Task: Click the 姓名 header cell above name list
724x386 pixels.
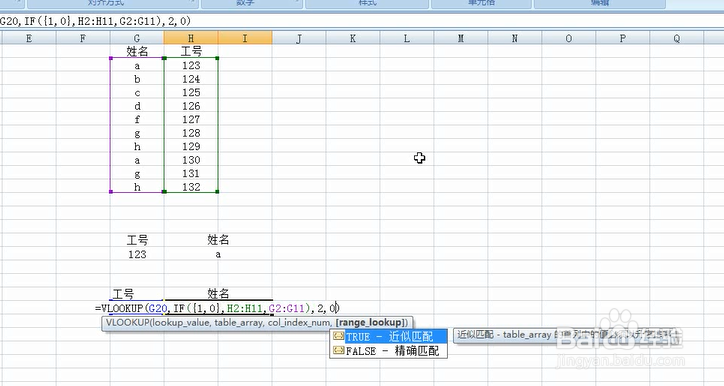Action: (137, 51)
